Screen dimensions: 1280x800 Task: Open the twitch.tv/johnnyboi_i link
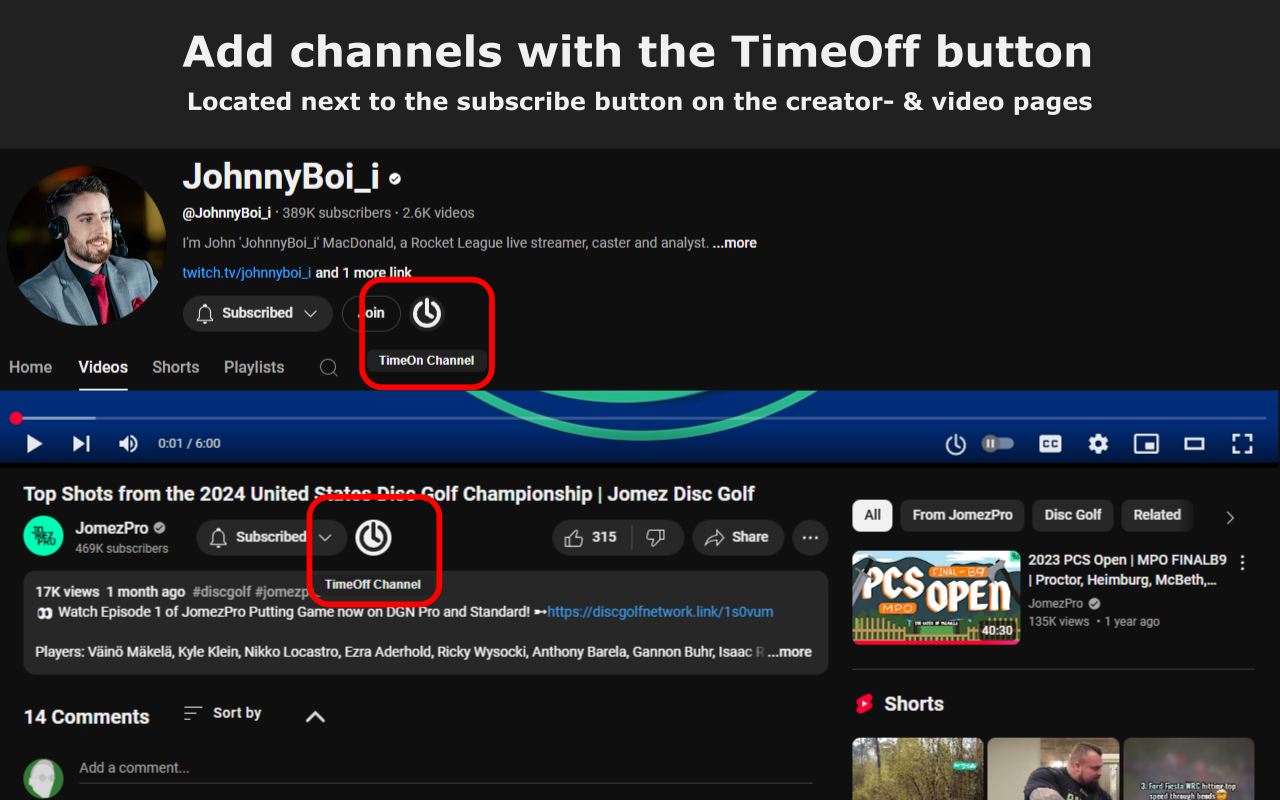(x=245, y=272)
